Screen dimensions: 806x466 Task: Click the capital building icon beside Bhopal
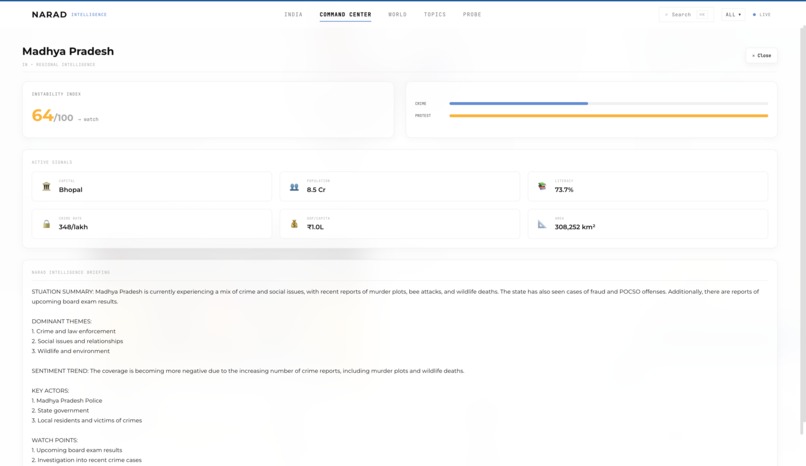coord(46,187)
